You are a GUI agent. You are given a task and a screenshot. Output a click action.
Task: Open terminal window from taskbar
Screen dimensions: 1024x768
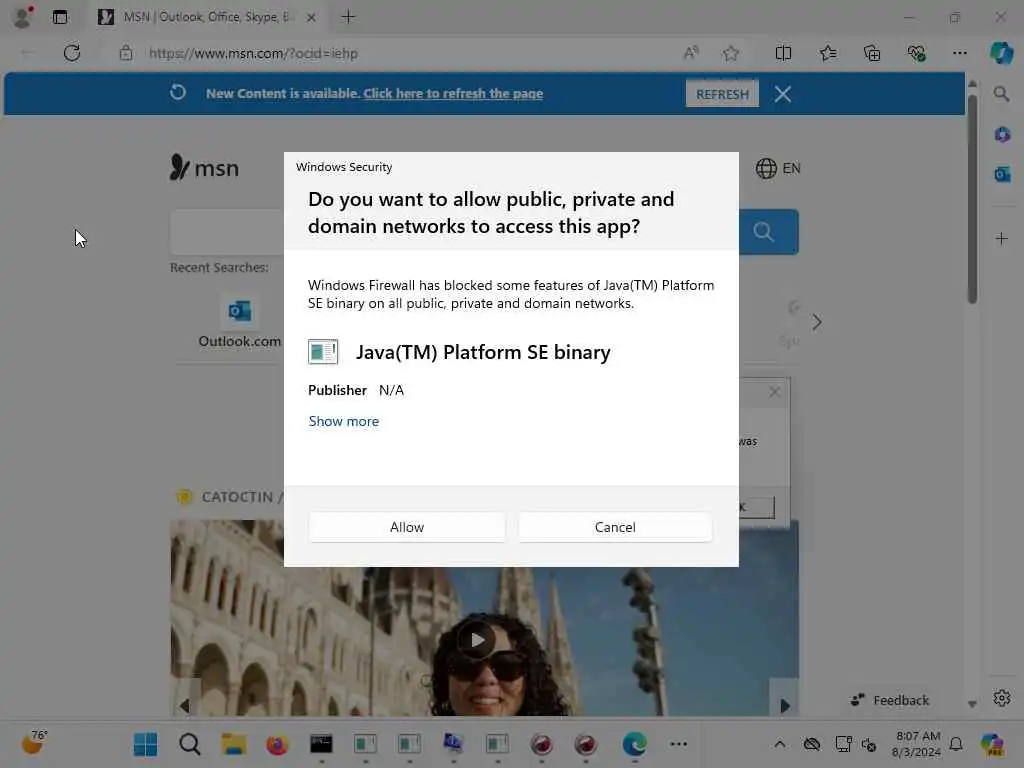[x=321, y=744]
